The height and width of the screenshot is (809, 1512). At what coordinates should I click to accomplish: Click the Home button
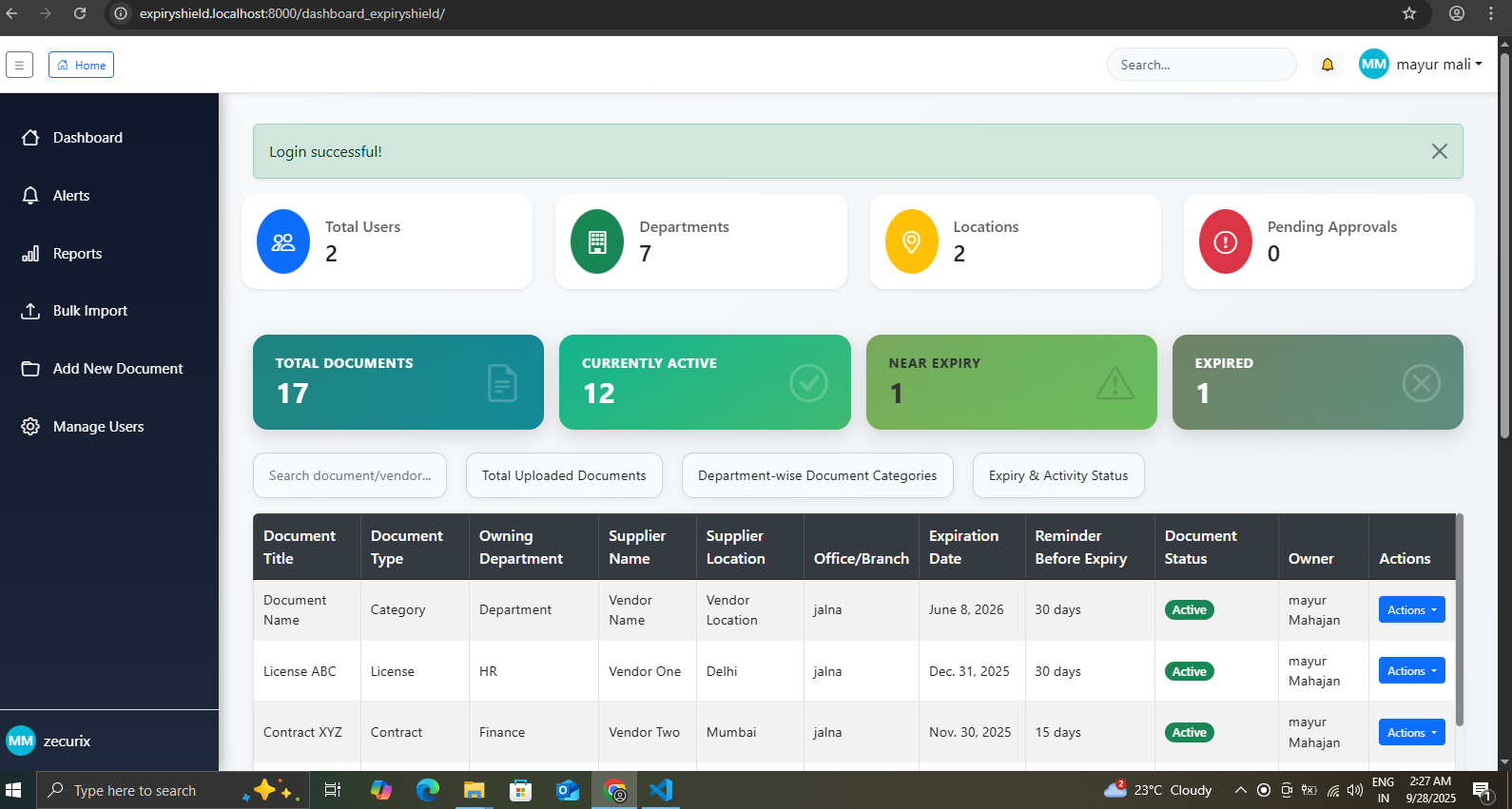(x=82, y=65)
